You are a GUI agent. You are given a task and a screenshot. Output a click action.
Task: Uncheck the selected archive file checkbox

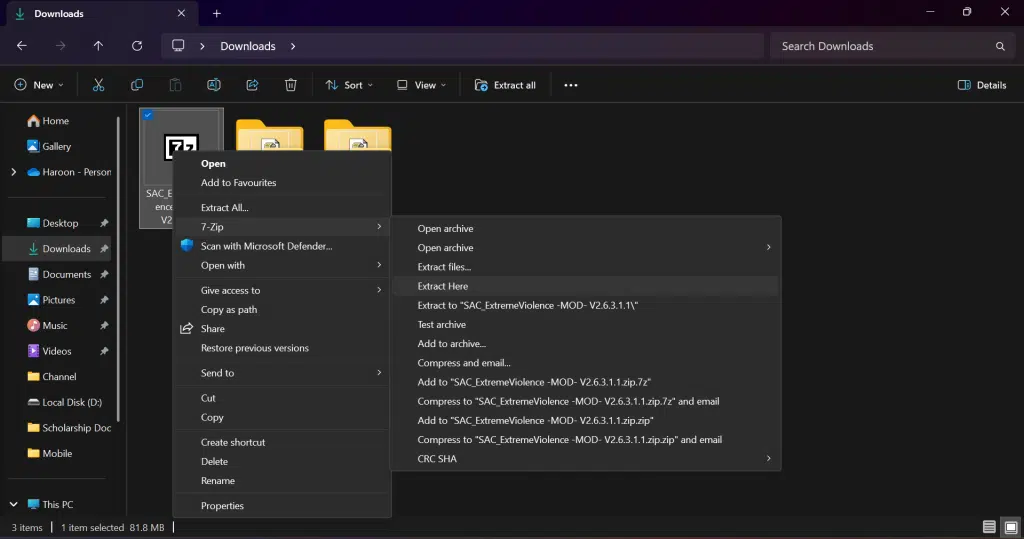click(148, 115)
